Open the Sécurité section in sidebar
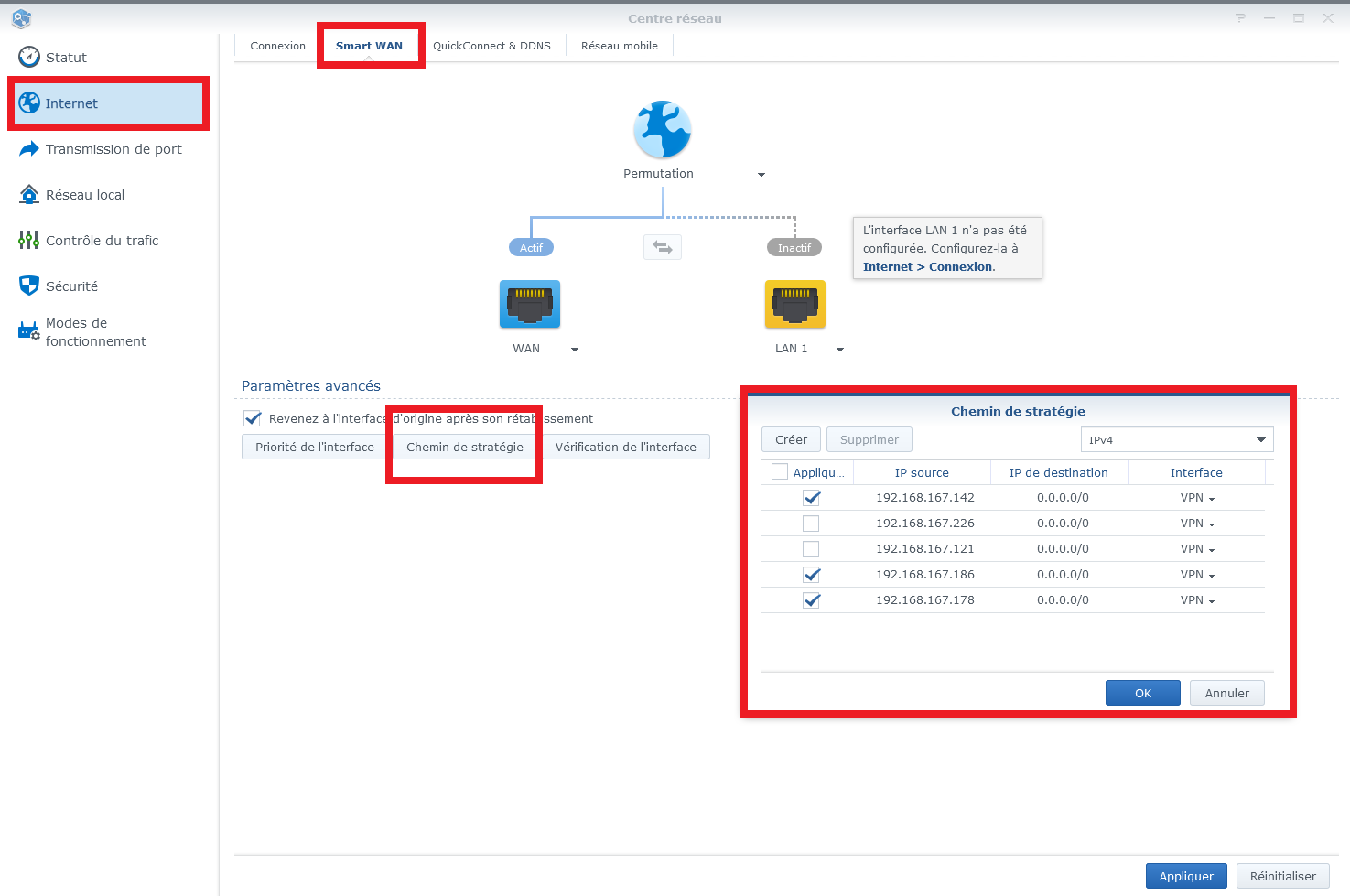This screenshot has height=896, width=1350. 108,286
